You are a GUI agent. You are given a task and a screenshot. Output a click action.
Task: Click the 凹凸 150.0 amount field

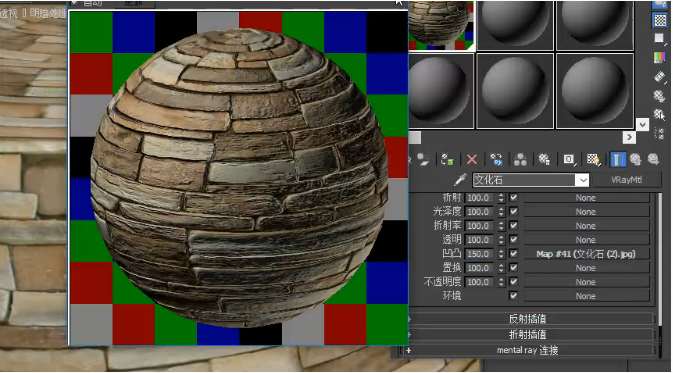(x=480, y=254)
